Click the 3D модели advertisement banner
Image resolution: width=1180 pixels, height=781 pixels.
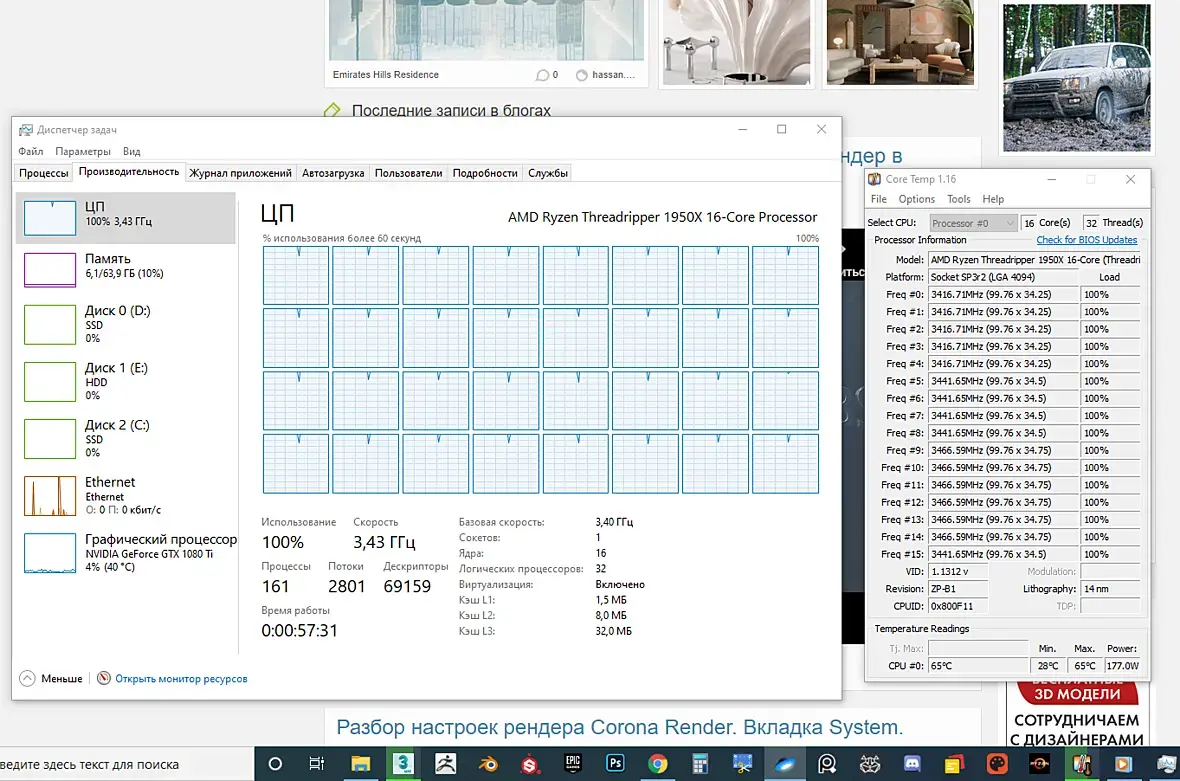[1076, 715]
